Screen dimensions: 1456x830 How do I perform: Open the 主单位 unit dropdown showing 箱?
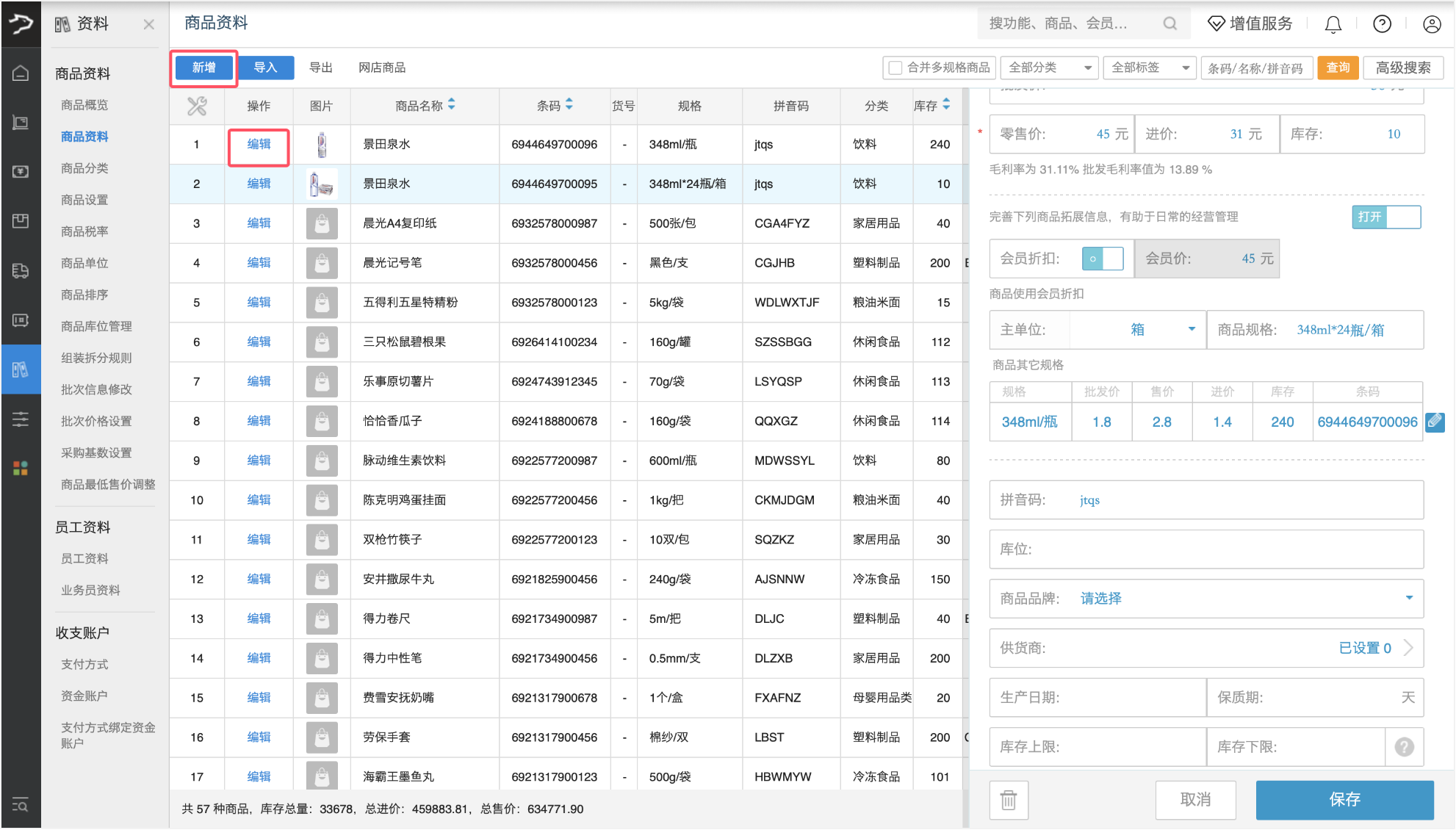(x=1192, y=330)
